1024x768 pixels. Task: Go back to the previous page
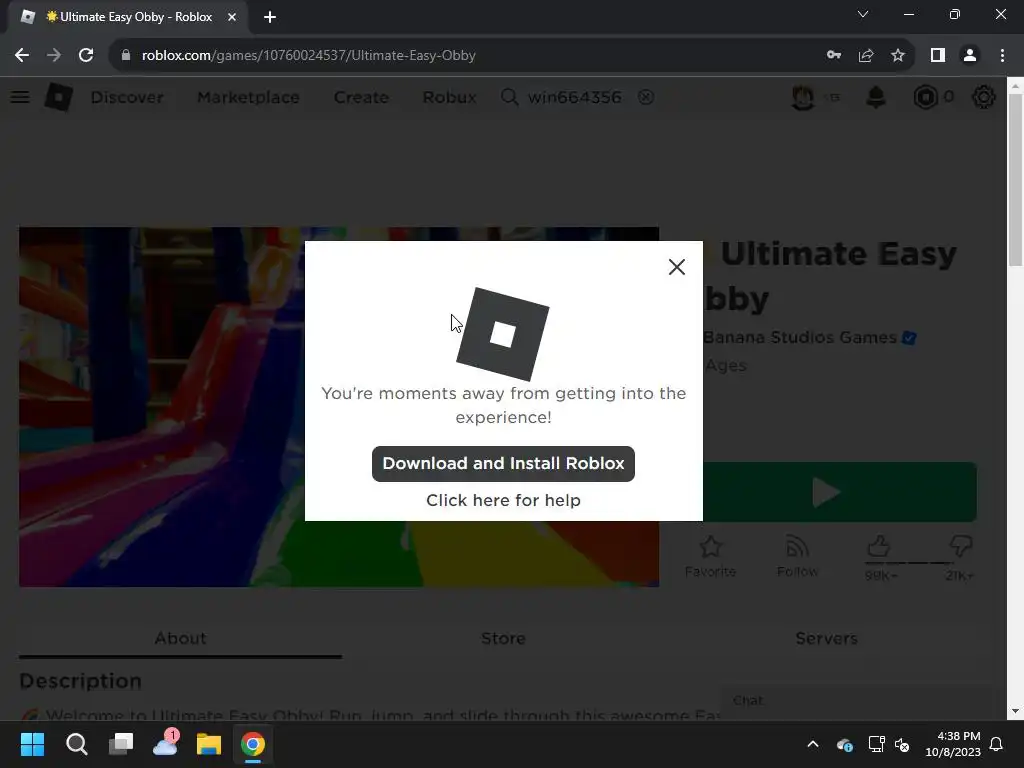click(x=22, y=56)
